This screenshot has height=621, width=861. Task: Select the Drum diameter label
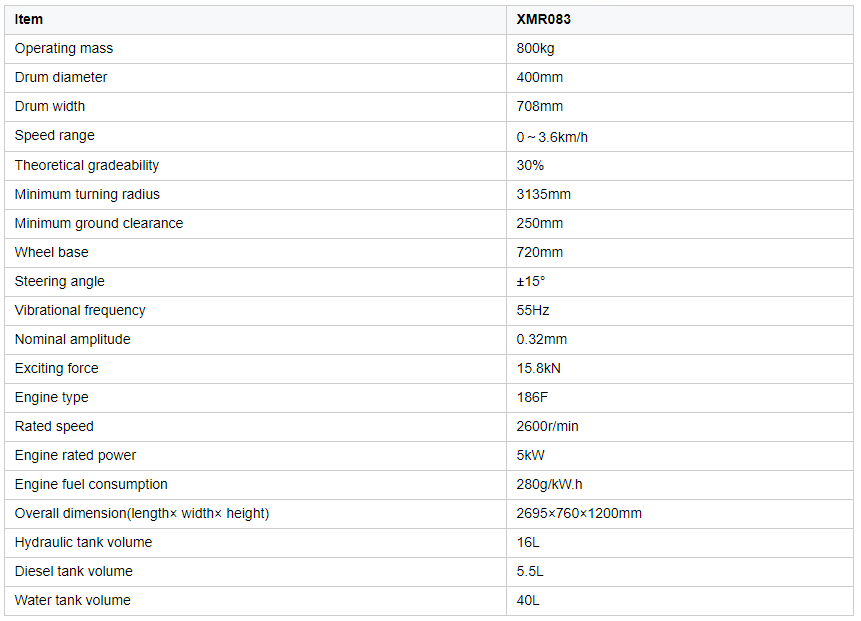coord(61,77)
